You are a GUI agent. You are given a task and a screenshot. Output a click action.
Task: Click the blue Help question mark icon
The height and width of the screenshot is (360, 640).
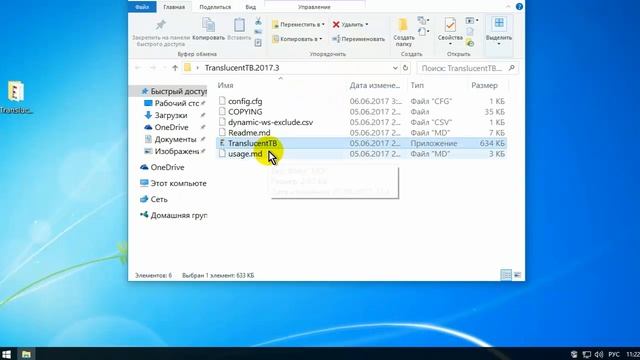519,7
